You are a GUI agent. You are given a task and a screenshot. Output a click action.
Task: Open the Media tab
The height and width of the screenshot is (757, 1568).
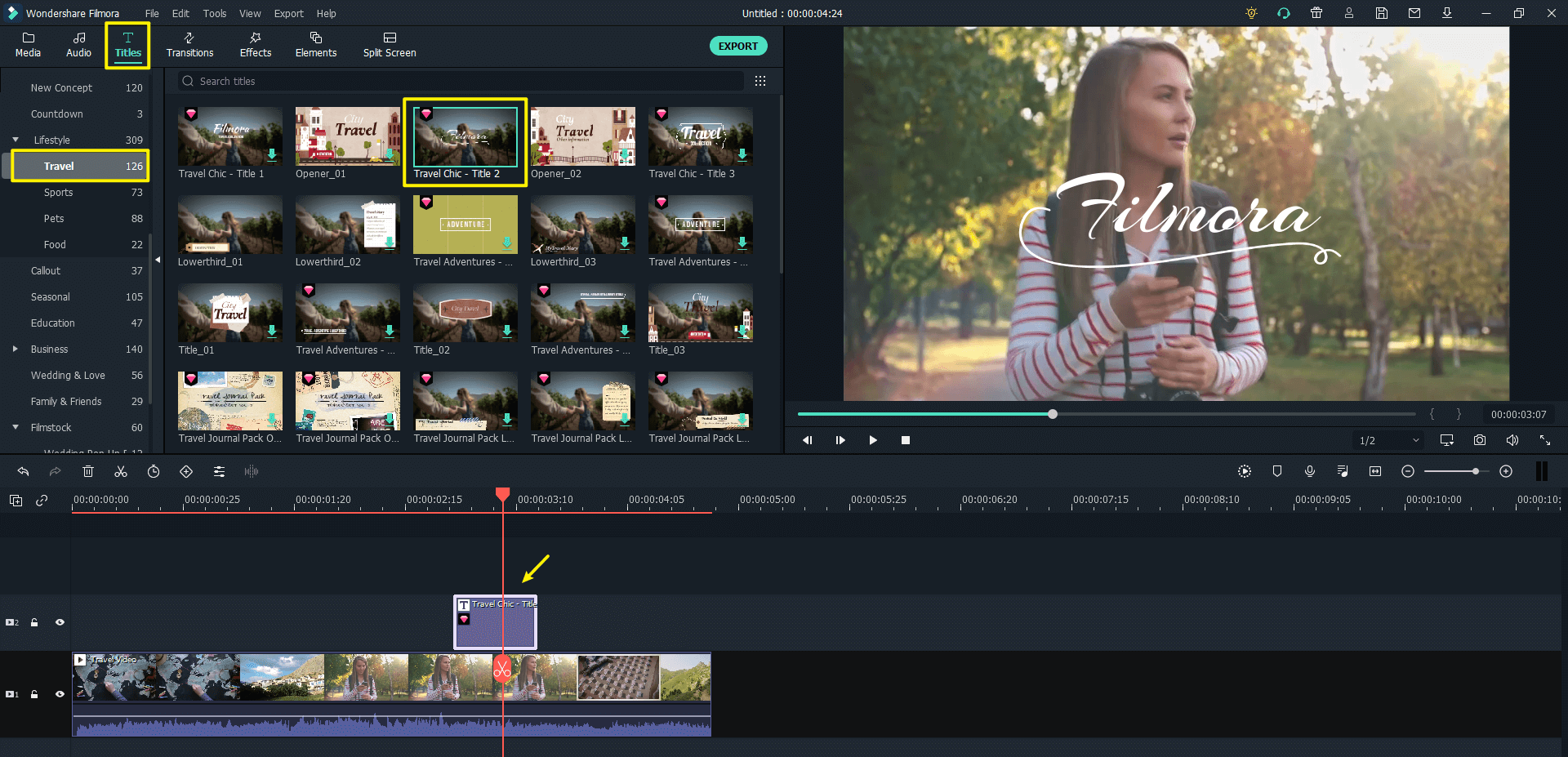[x=28, y=45]
